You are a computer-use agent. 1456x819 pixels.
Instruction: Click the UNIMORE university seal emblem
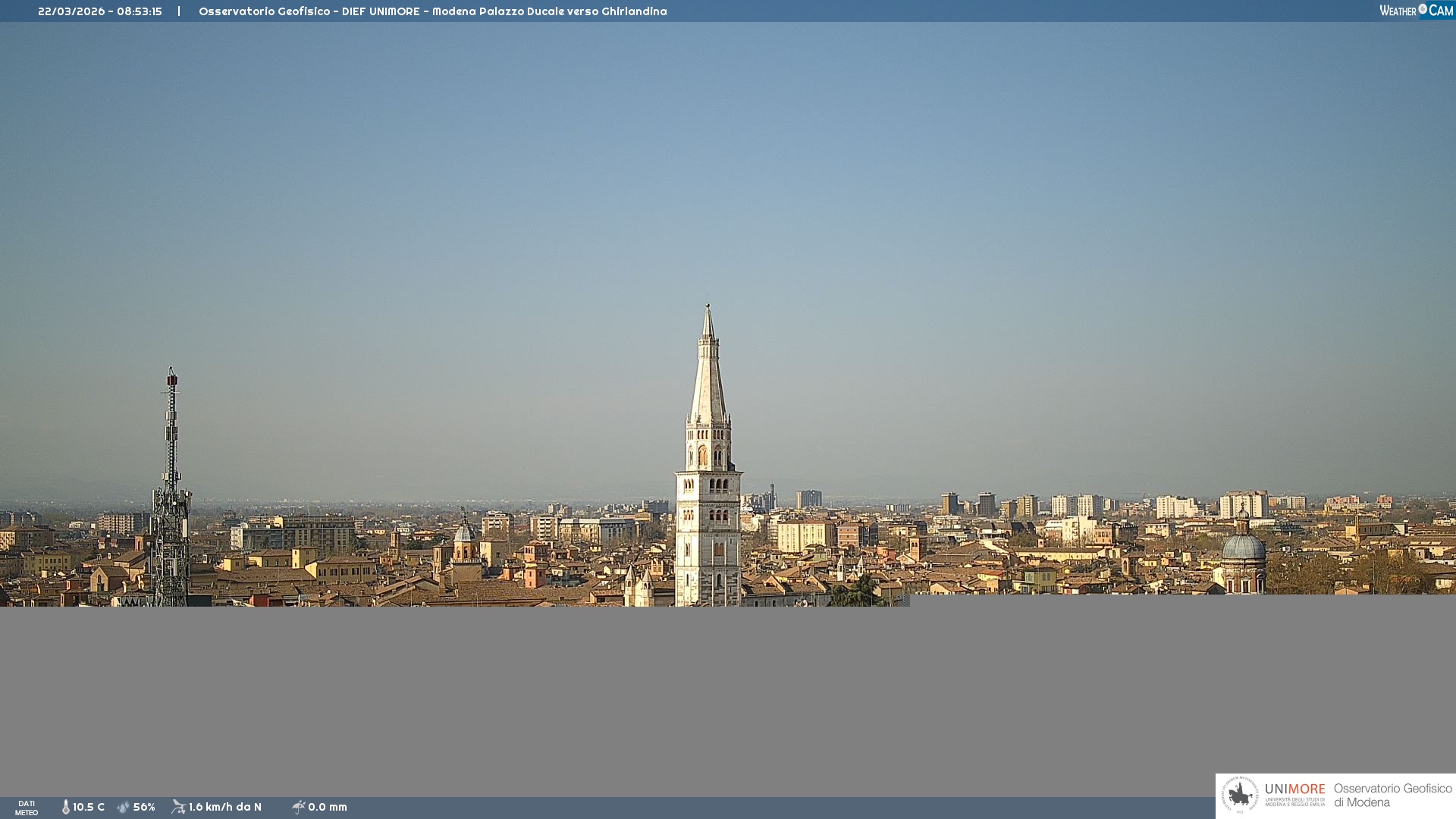point(1240,795)
